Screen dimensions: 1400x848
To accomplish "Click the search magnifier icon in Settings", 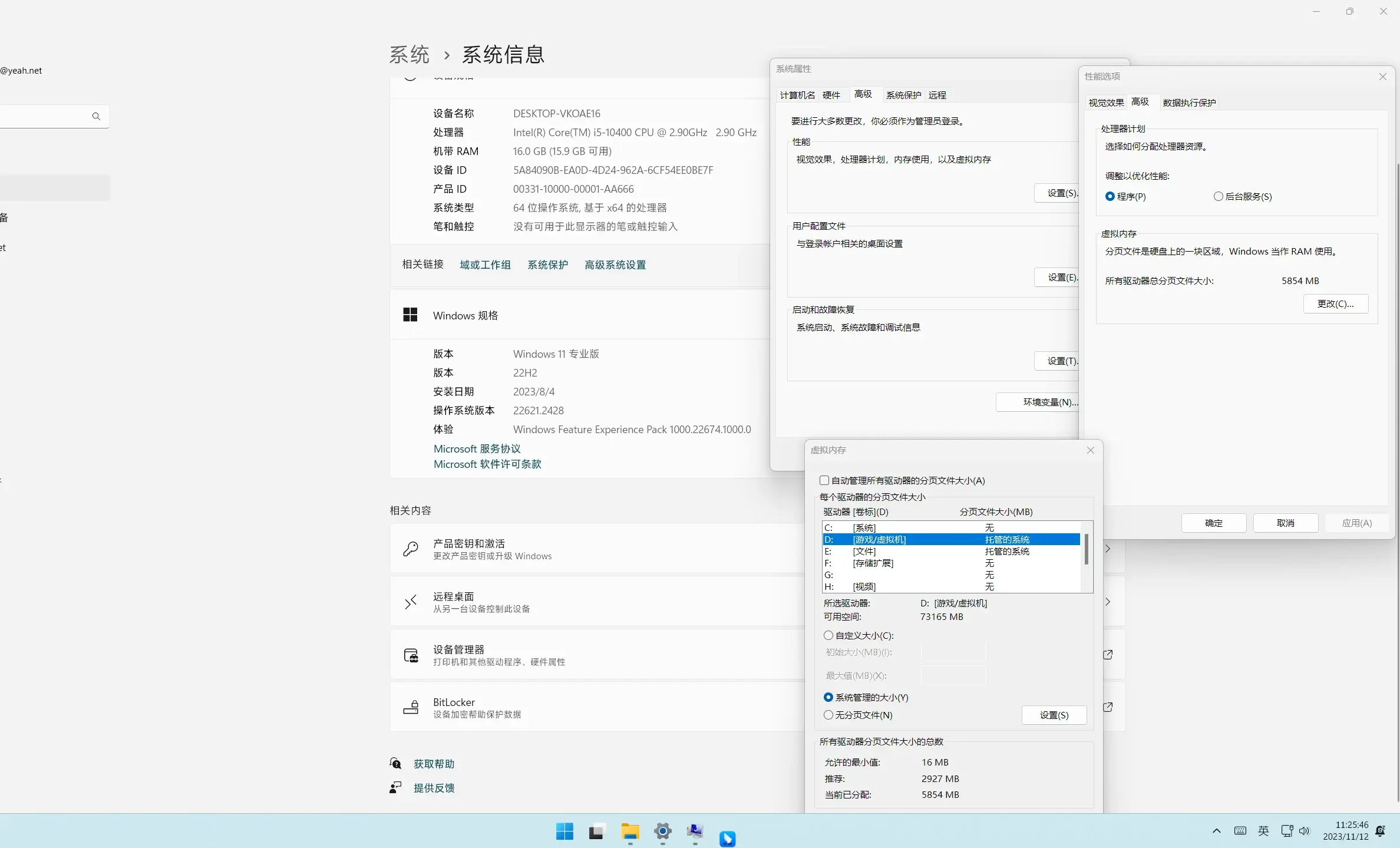I will coord(96,117).
